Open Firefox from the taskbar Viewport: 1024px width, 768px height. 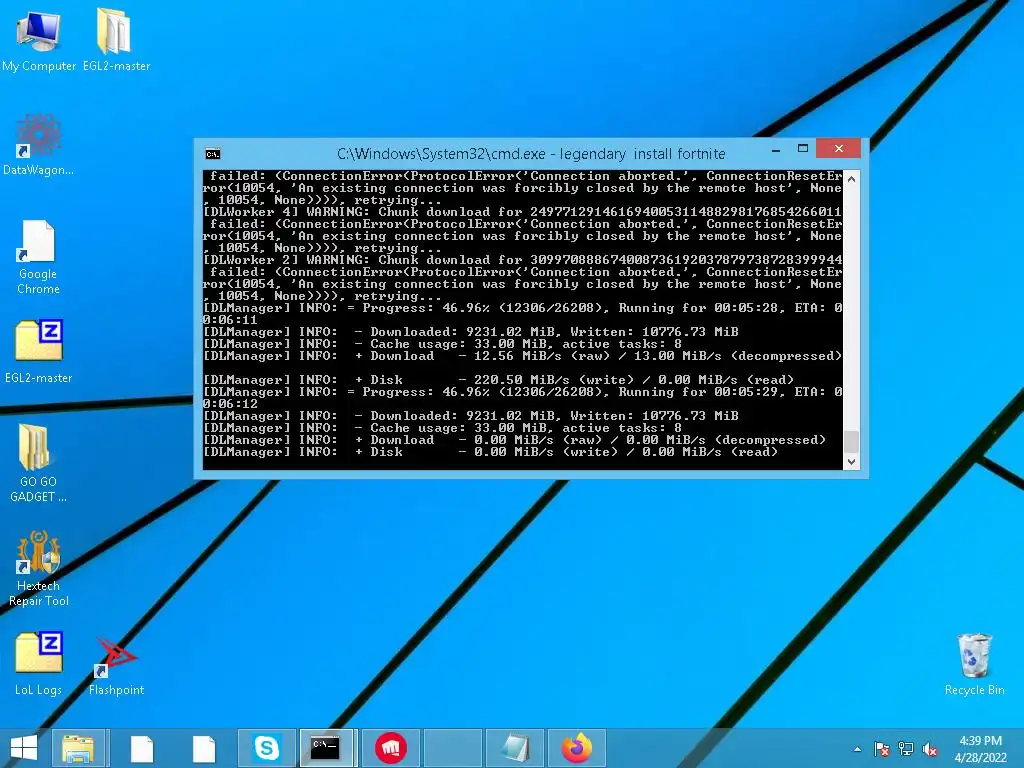coord(577,748)
